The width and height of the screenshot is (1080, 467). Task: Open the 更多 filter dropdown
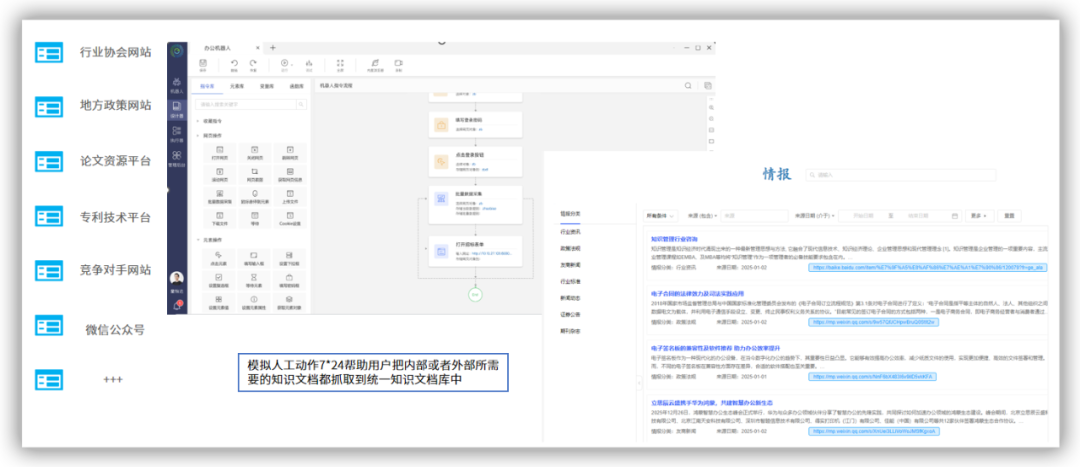[979, 216]
